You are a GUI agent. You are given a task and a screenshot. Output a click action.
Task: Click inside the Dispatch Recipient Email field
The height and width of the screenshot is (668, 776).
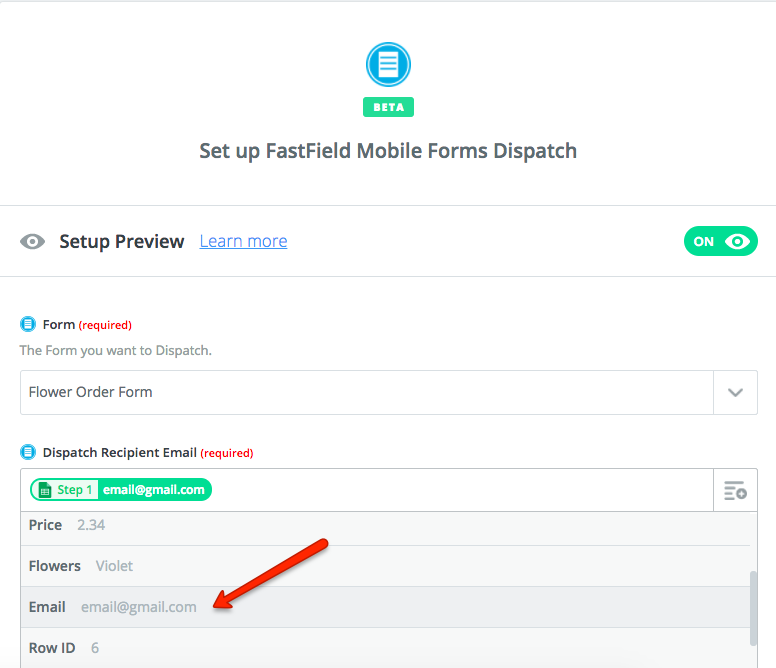[x=460, y=490]
